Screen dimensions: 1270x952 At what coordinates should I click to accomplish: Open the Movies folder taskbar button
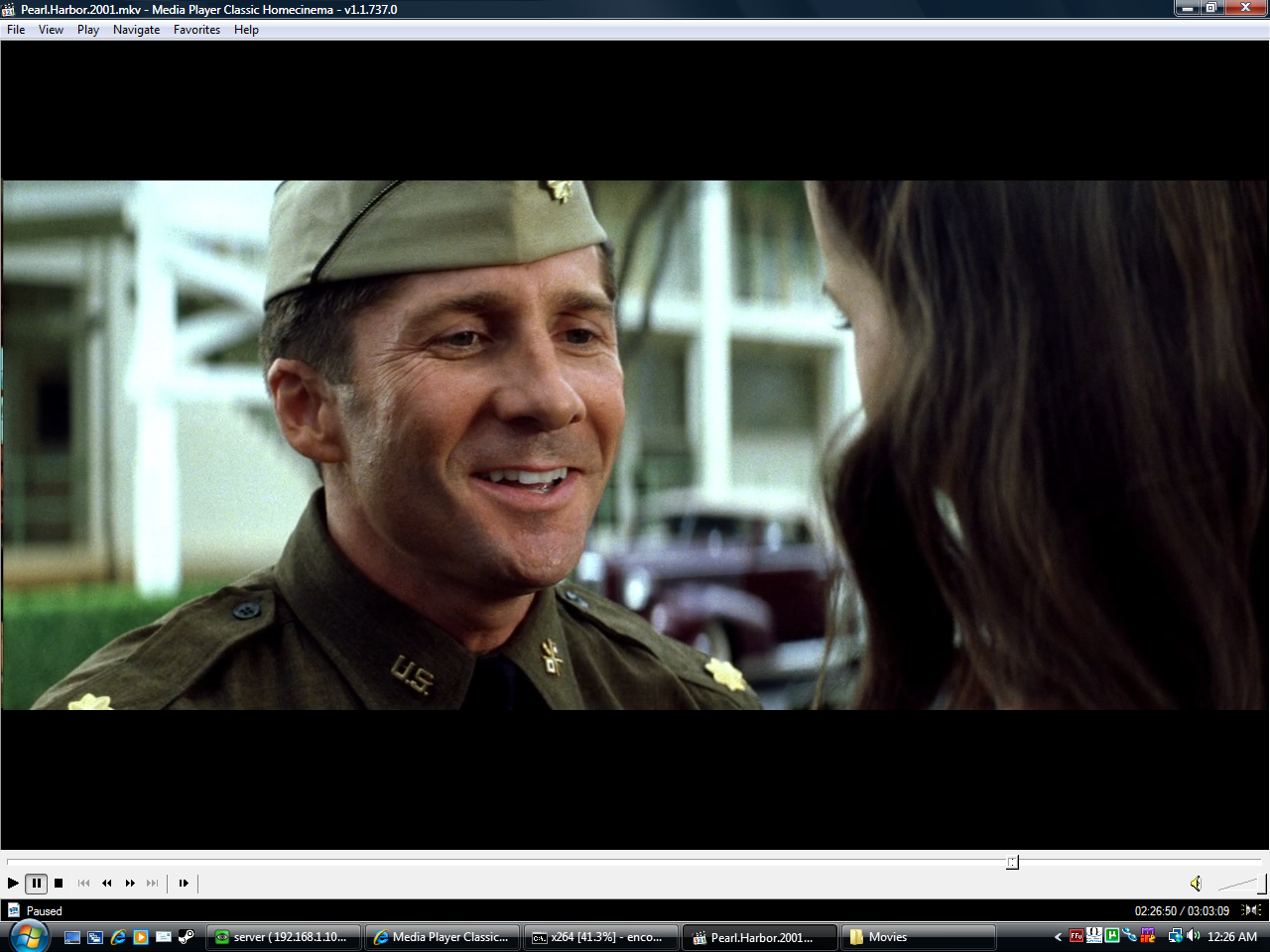[918, 937]
